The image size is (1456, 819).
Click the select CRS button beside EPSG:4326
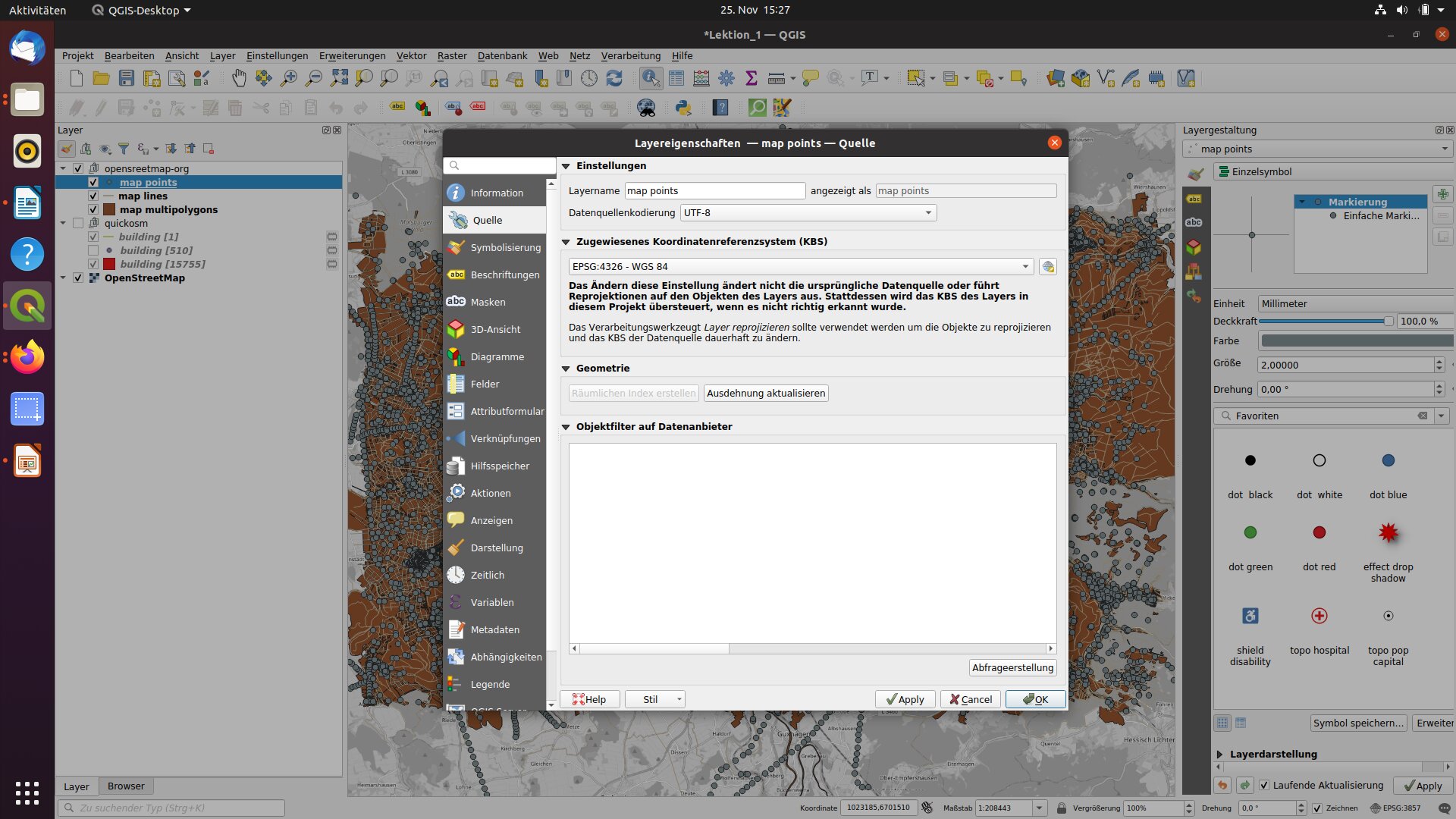point(1048,267)
